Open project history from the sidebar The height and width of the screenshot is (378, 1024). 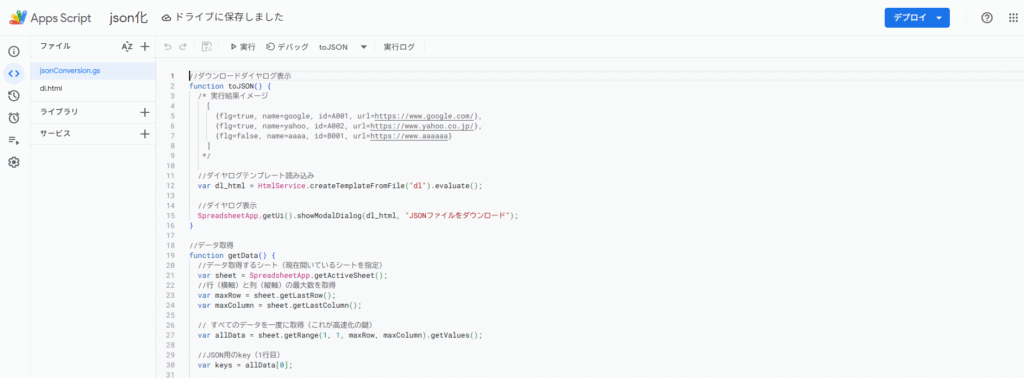coord(14,96)
